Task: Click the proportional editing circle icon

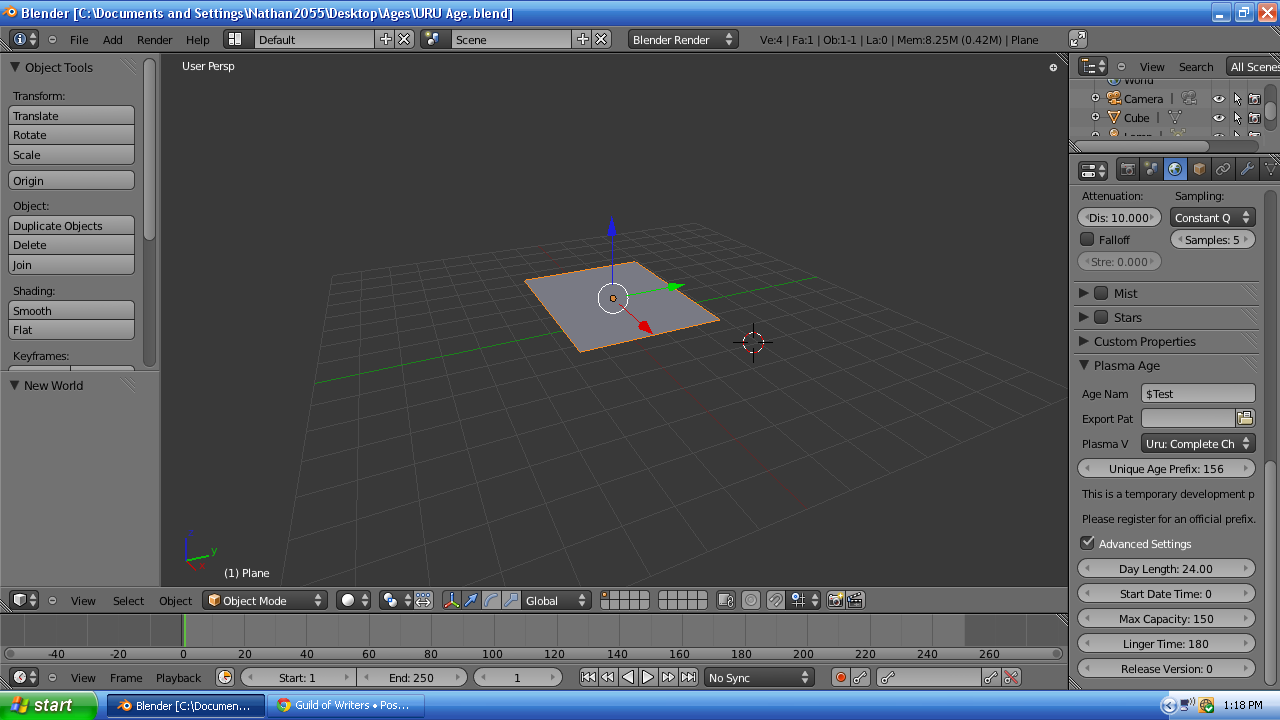Action: coord(749,600)
